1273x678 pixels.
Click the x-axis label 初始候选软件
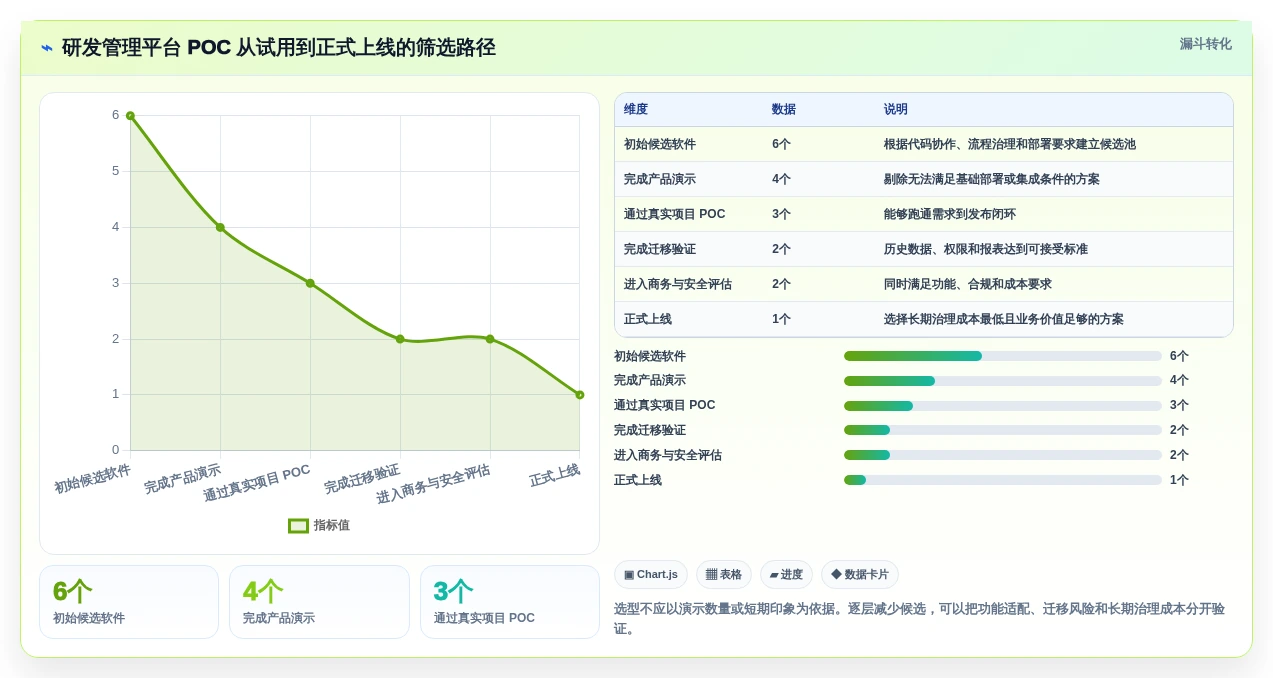pos(92,478)
